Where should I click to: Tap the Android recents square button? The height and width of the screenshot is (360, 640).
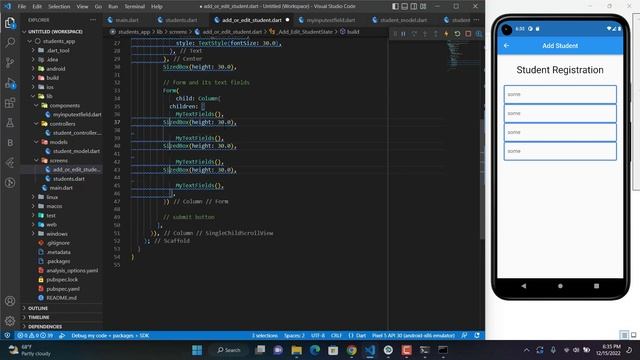tap(596, 286)
